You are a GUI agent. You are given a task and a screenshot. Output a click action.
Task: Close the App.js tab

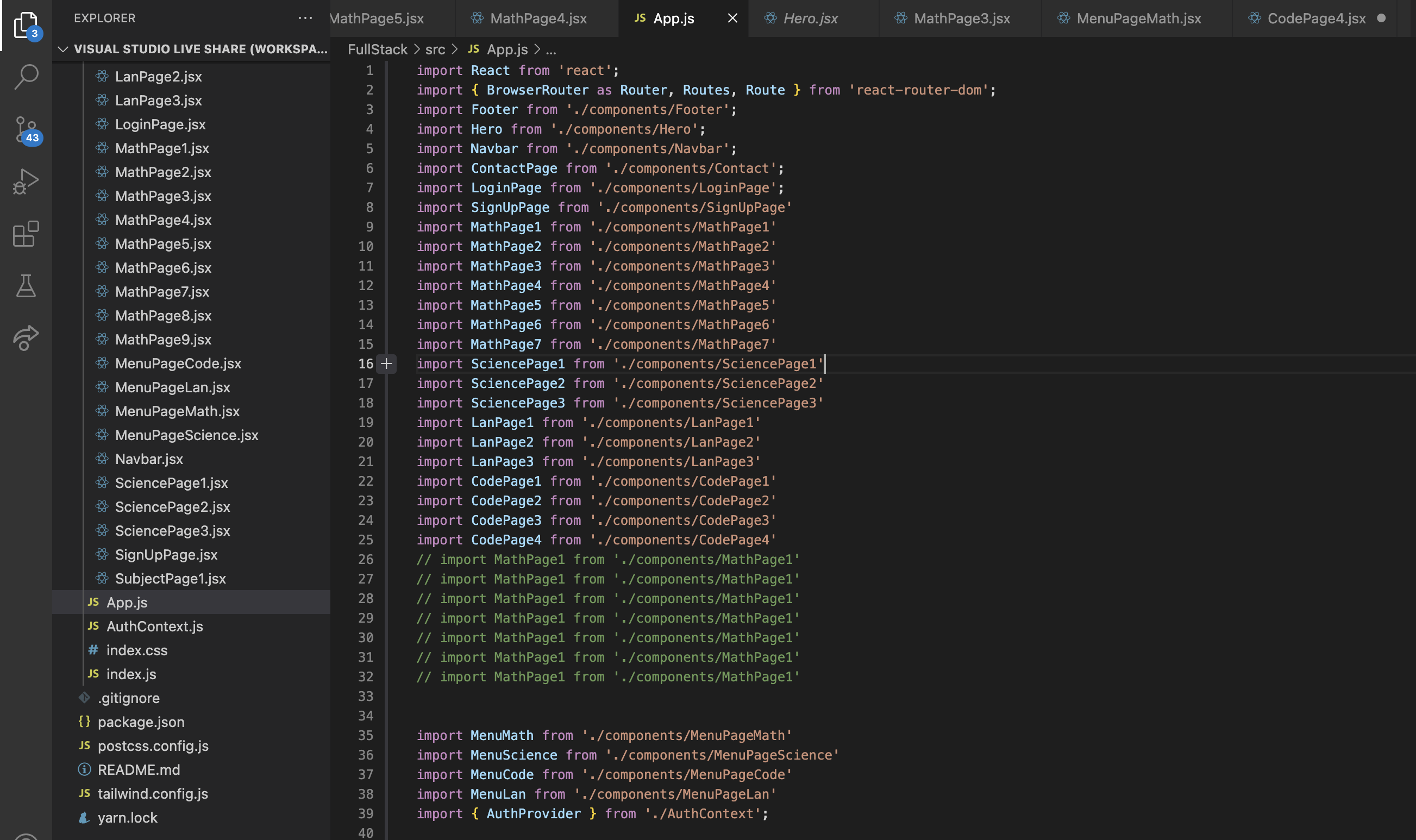[732, 18]
